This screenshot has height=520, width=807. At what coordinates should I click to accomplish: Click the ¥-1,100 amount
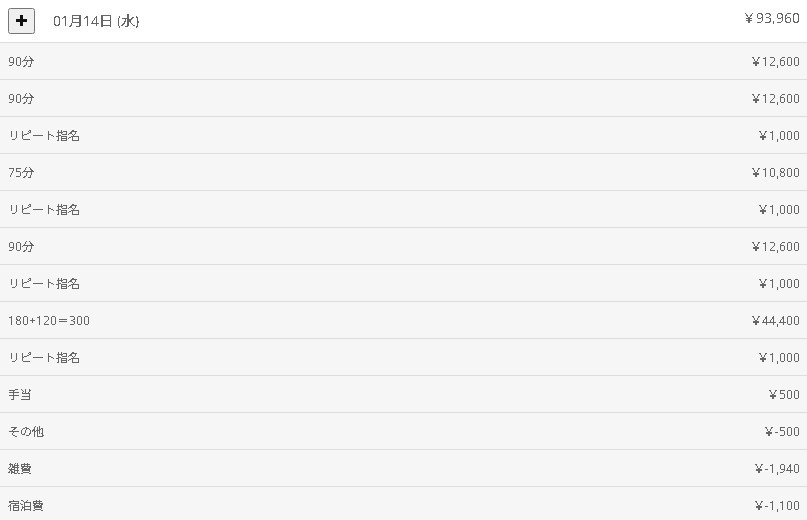(776, 506)
